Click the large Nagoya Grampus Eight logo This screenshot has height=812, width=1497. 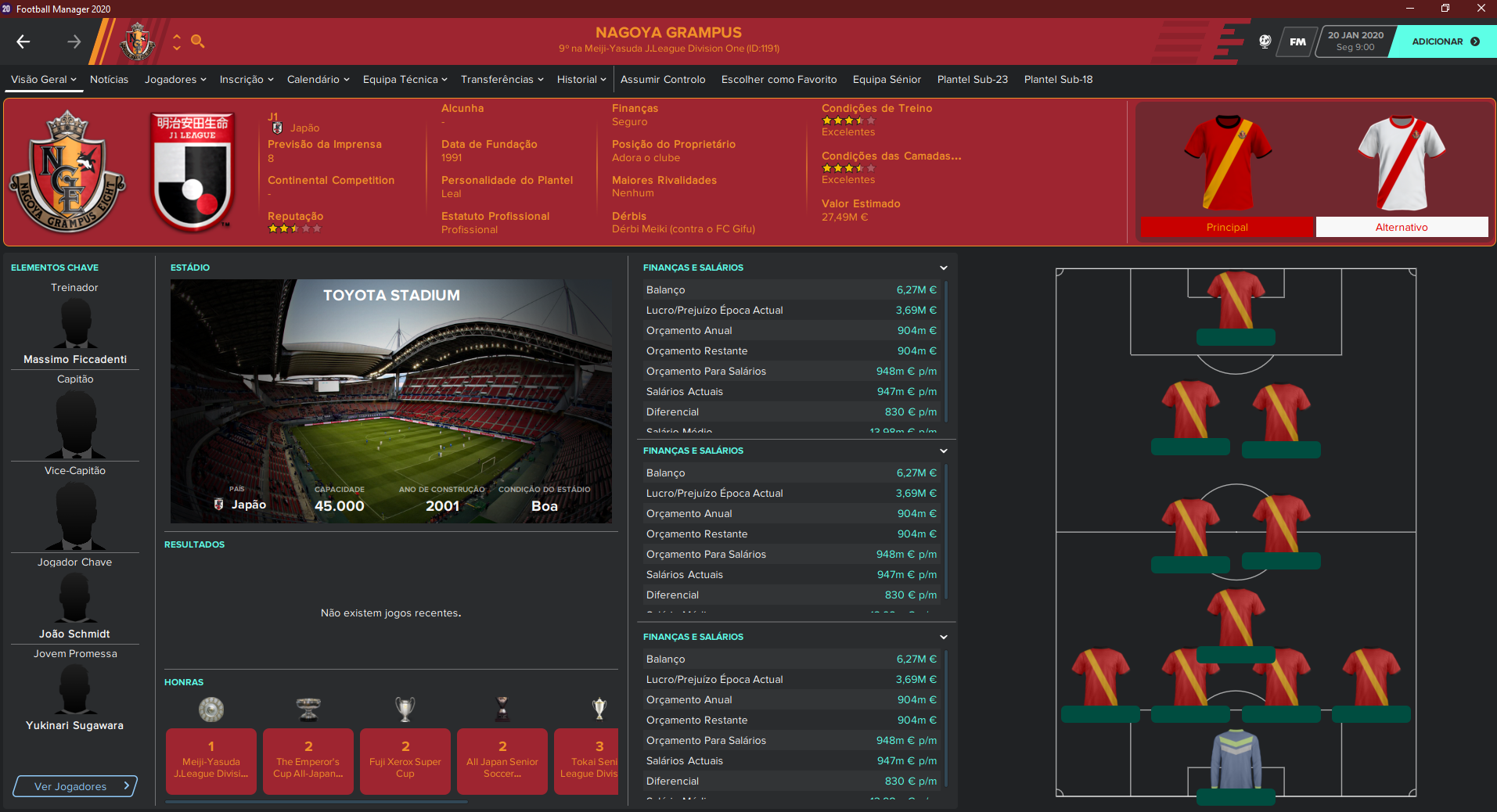(x=67, y=171)
